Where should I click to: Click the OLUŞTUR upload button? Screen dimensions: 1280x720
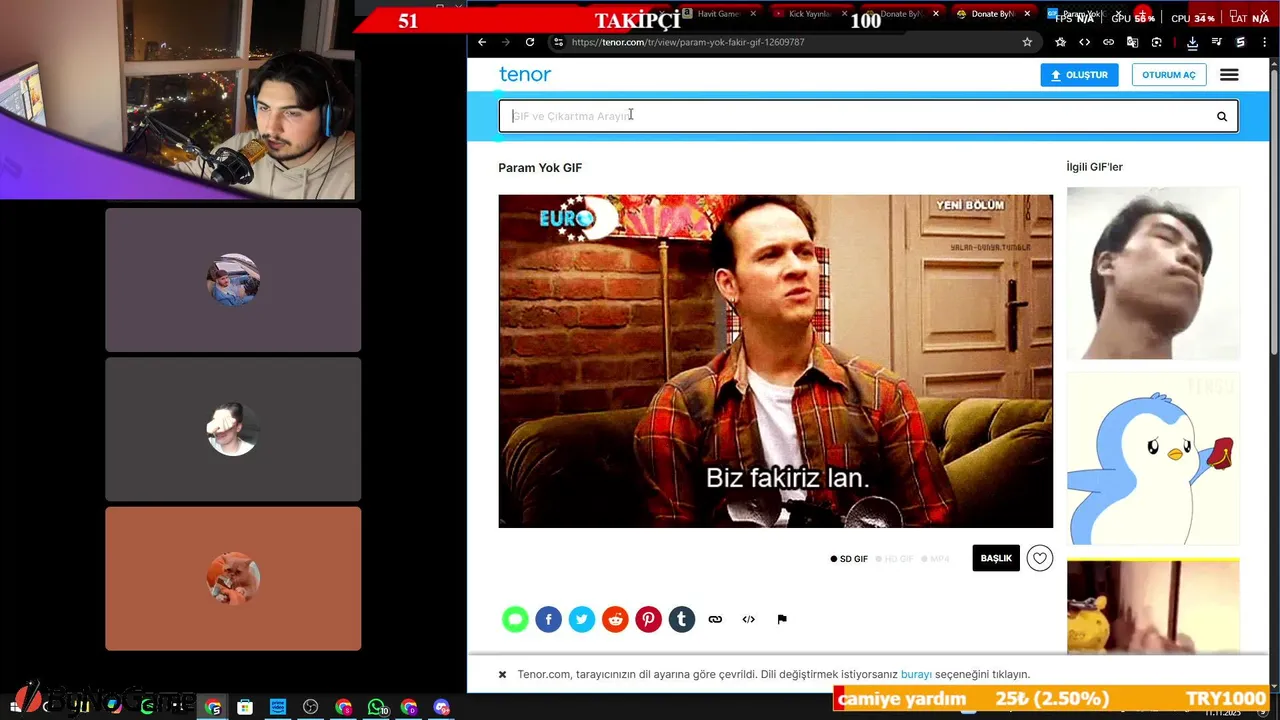(x=1079, y=75)
